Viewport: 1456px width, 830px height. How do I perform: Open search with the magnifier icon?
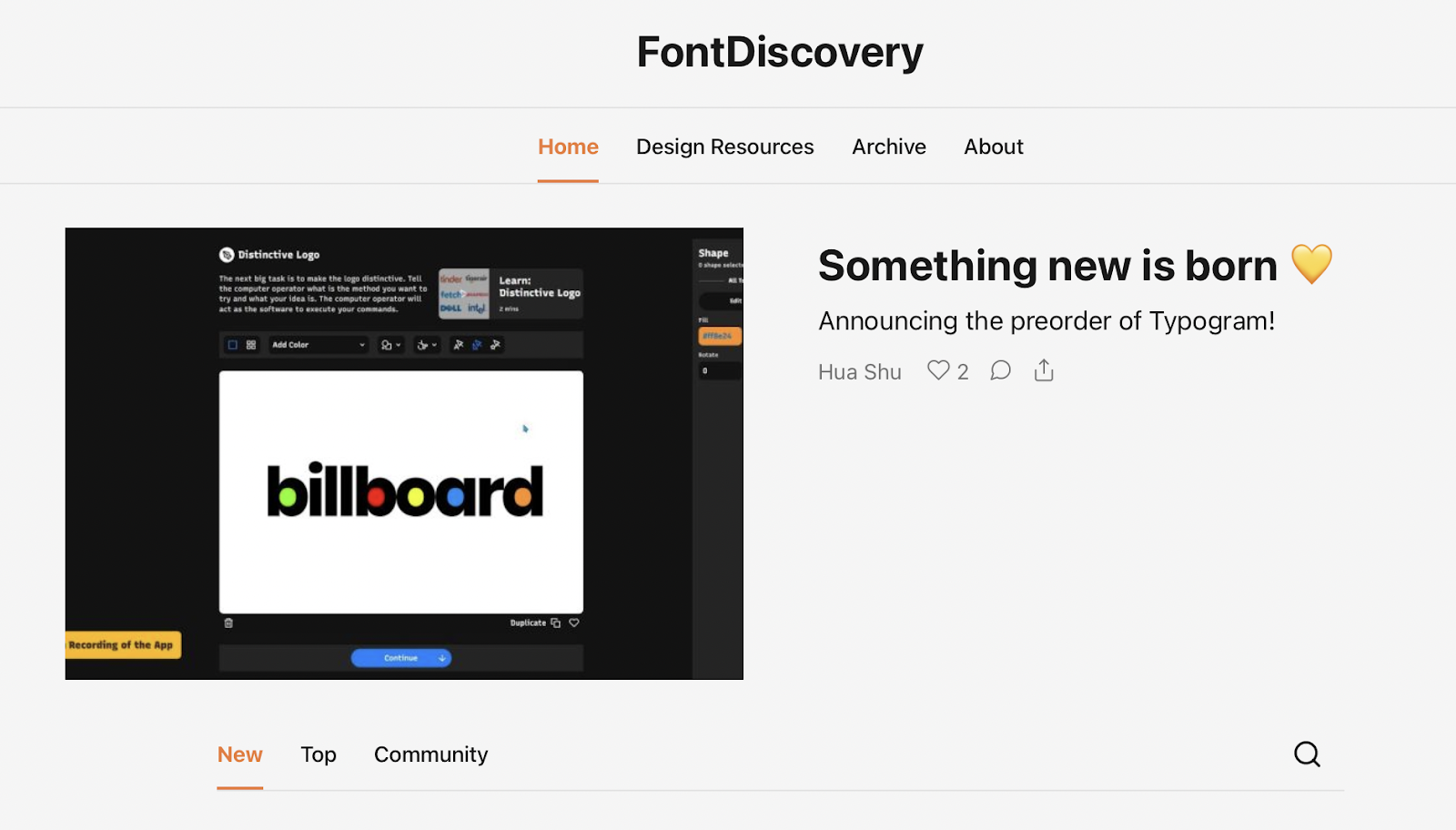[x=1307, y=754]
